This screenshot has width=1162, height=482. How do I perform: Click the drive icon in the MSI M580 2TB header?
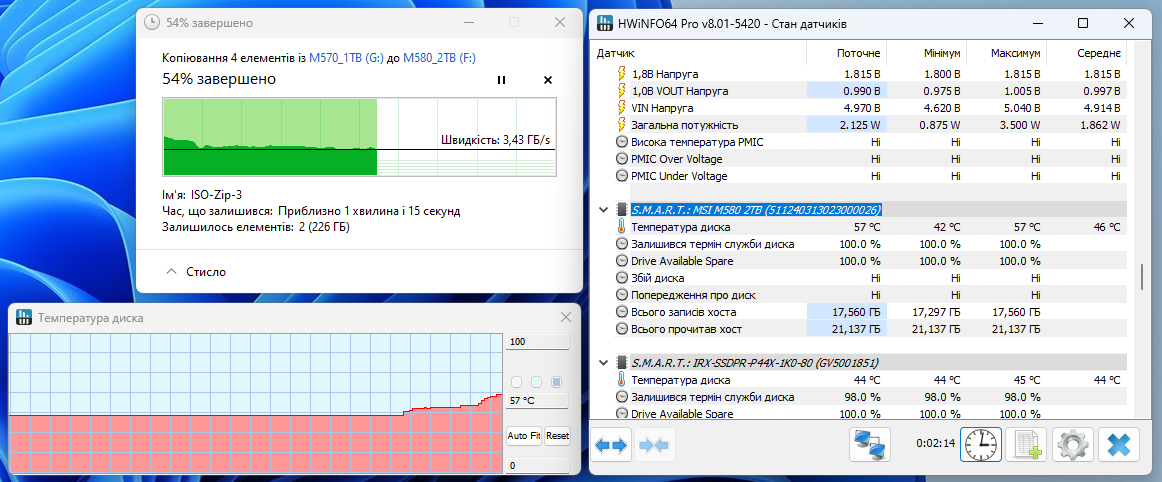click(x=621, y=210)
